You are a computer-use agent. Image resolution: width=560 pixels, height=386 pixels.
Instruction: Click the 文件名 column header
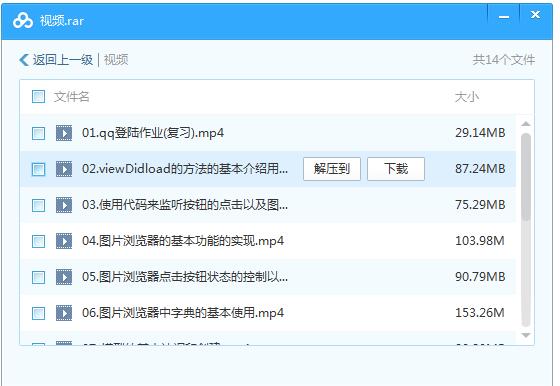[71, 96]
